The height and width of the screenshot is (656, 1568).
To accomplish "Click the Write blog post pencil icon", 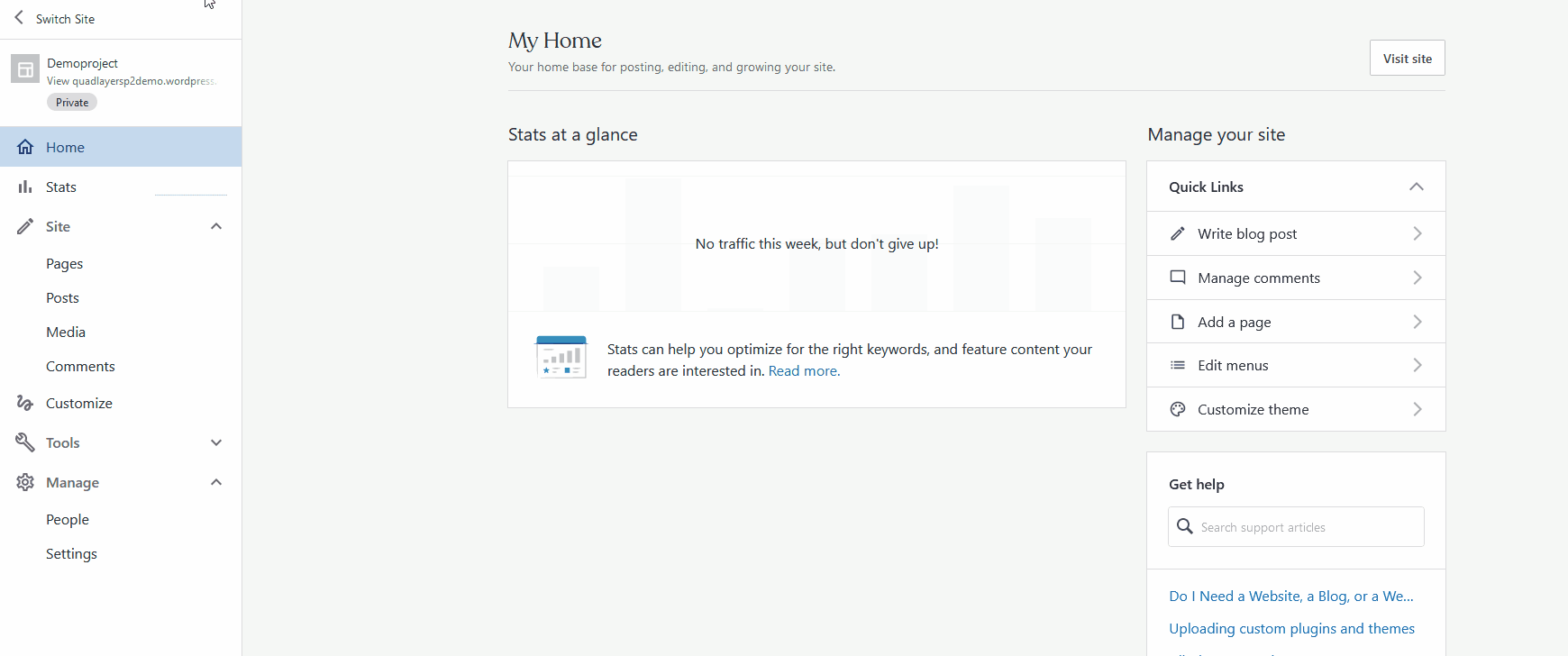I will tap(1178, 233).
